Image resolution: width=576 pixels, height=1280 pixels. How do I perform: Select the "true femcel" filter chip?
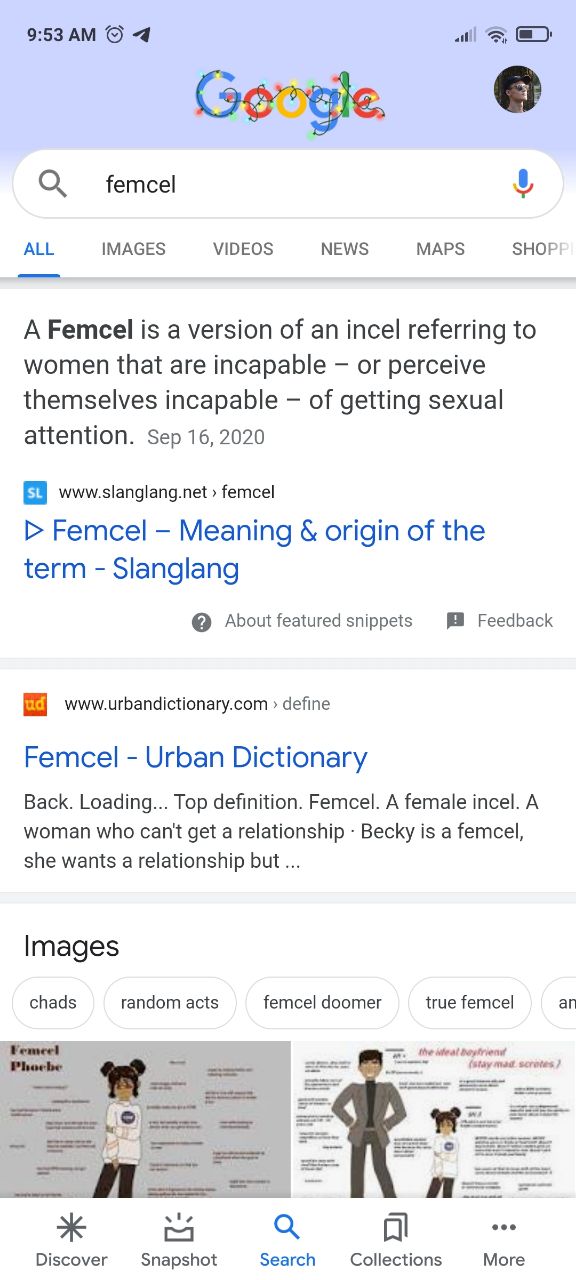[x=470, y=1002]
